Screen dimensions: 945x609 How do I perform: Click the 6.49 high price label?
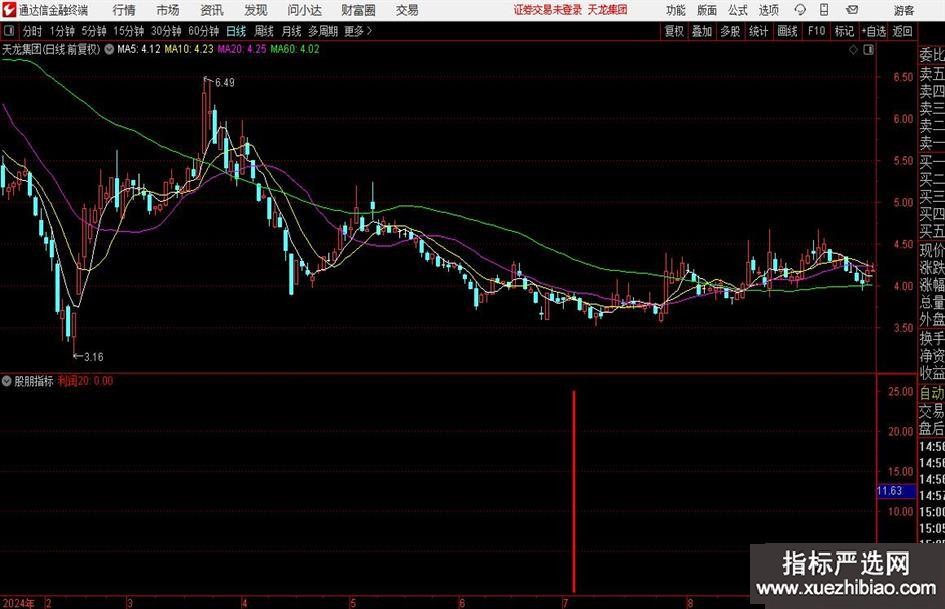225,83
